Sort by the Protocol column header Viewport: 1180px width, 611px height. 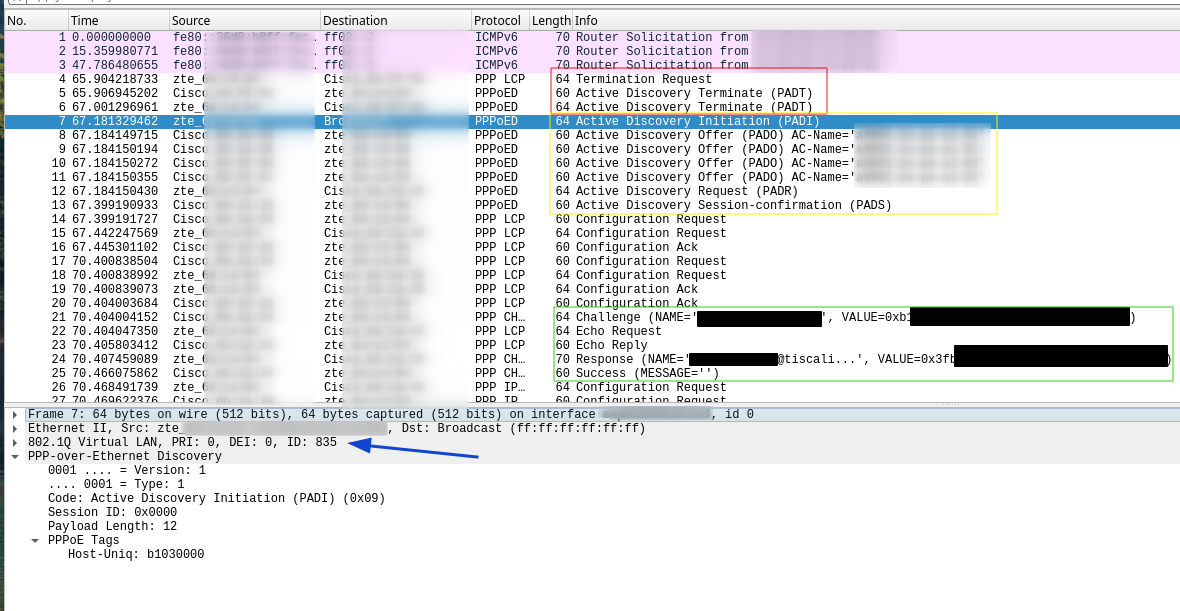(x=497, y=20)
